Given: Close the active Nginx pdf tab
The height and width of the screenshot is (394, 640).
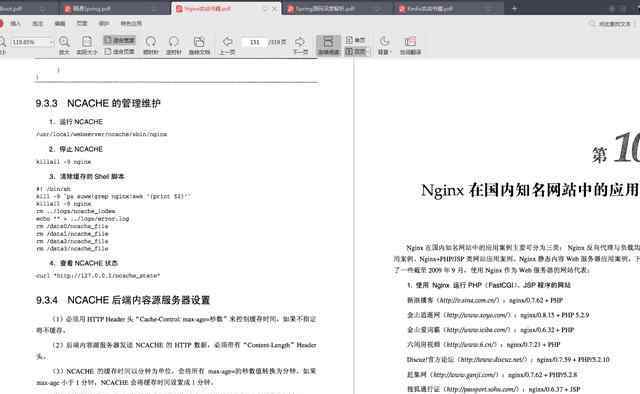Looking at the screenshot, I should 275,9.
